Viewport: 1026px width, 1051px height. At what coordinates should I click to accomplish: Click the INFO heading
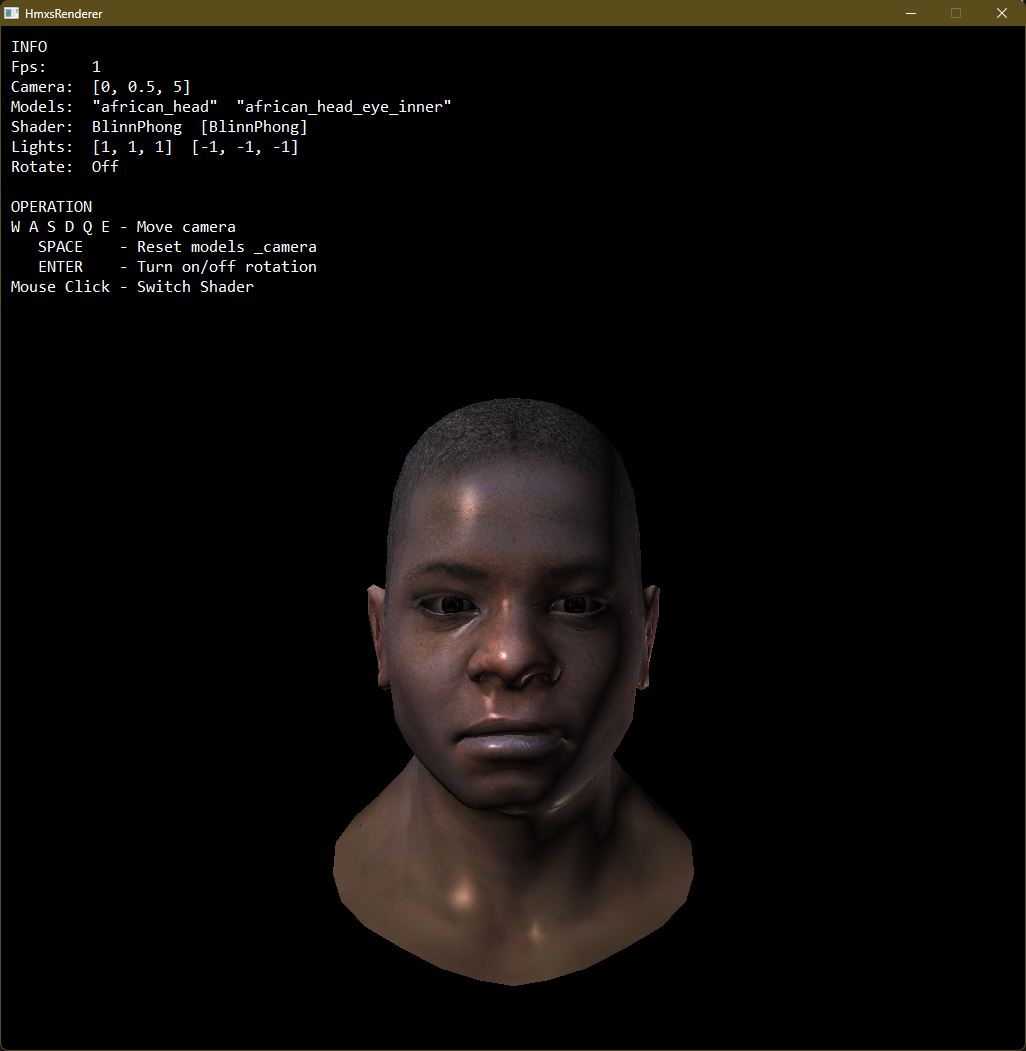click(29, 47)
